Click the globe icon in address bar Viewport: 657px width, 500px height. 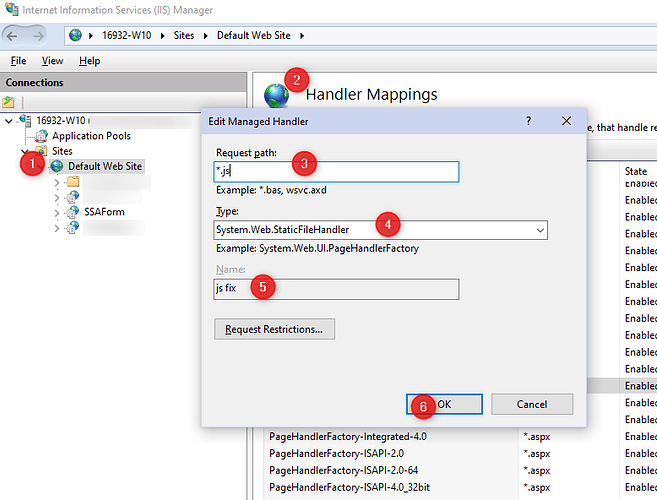[75, 35]
